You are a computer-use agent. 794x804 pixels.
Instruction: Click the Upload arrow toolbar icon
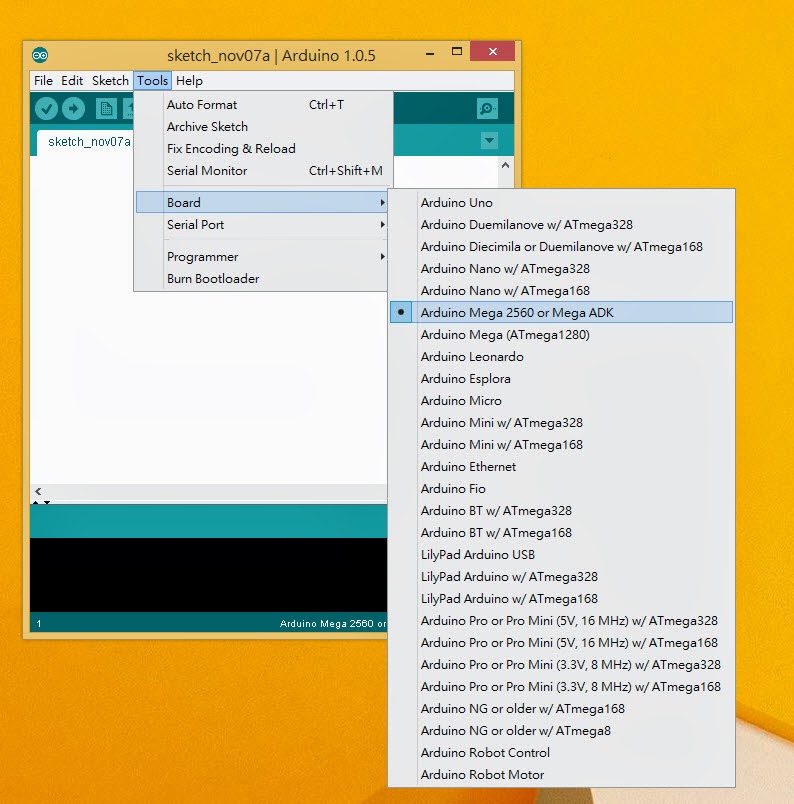coord(73,109)
